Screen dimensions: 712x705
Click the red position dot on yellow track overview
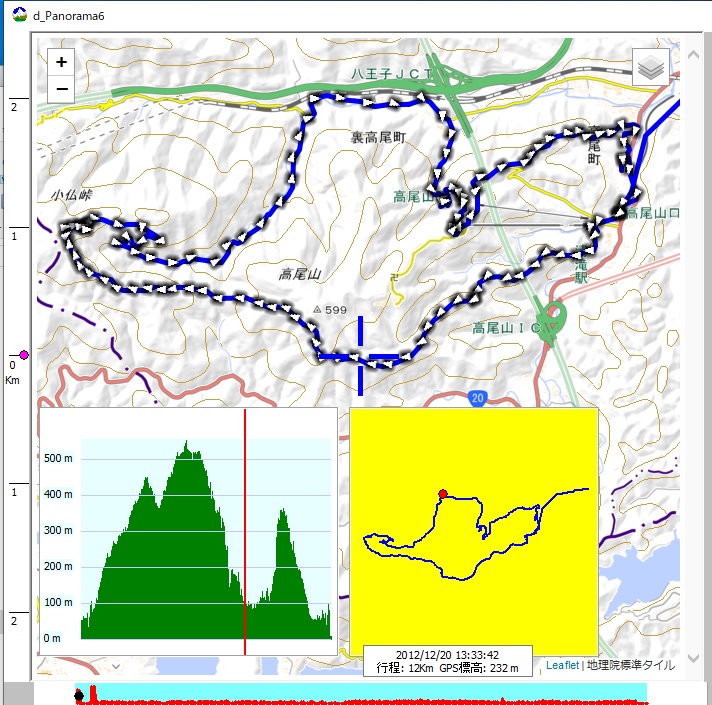pos(443,493)
